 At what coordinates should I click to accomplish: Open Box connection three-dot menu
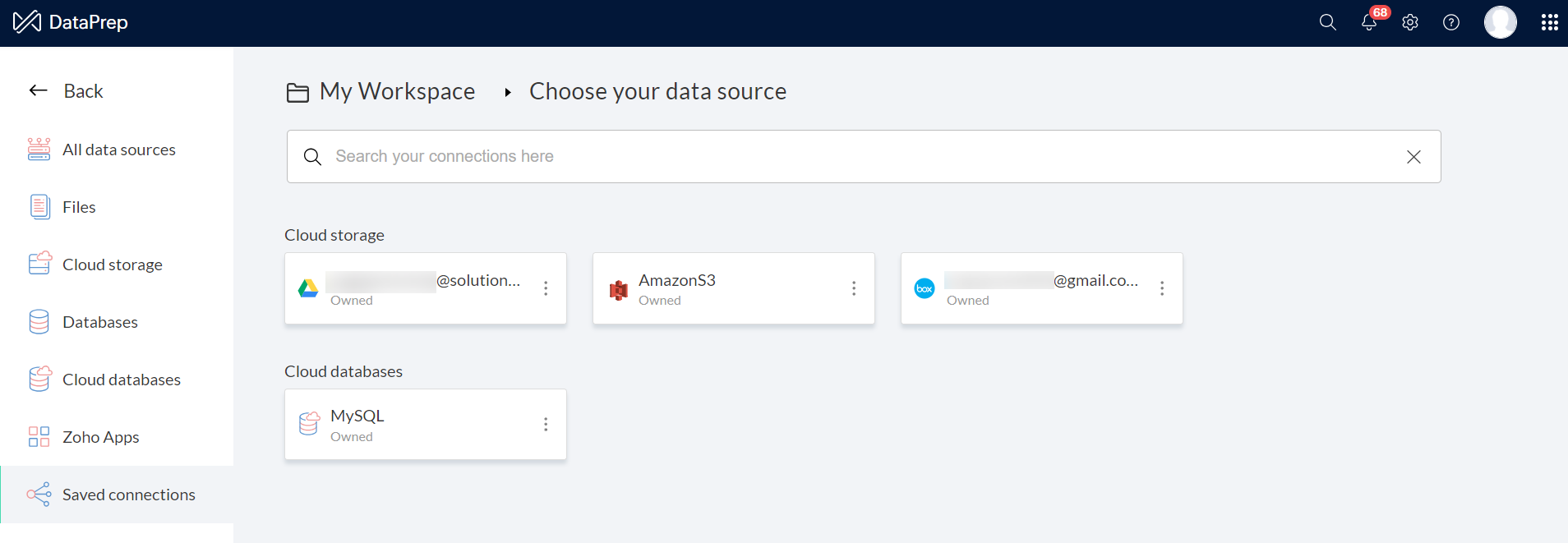pyautogui.click(x=1162, y=288)
